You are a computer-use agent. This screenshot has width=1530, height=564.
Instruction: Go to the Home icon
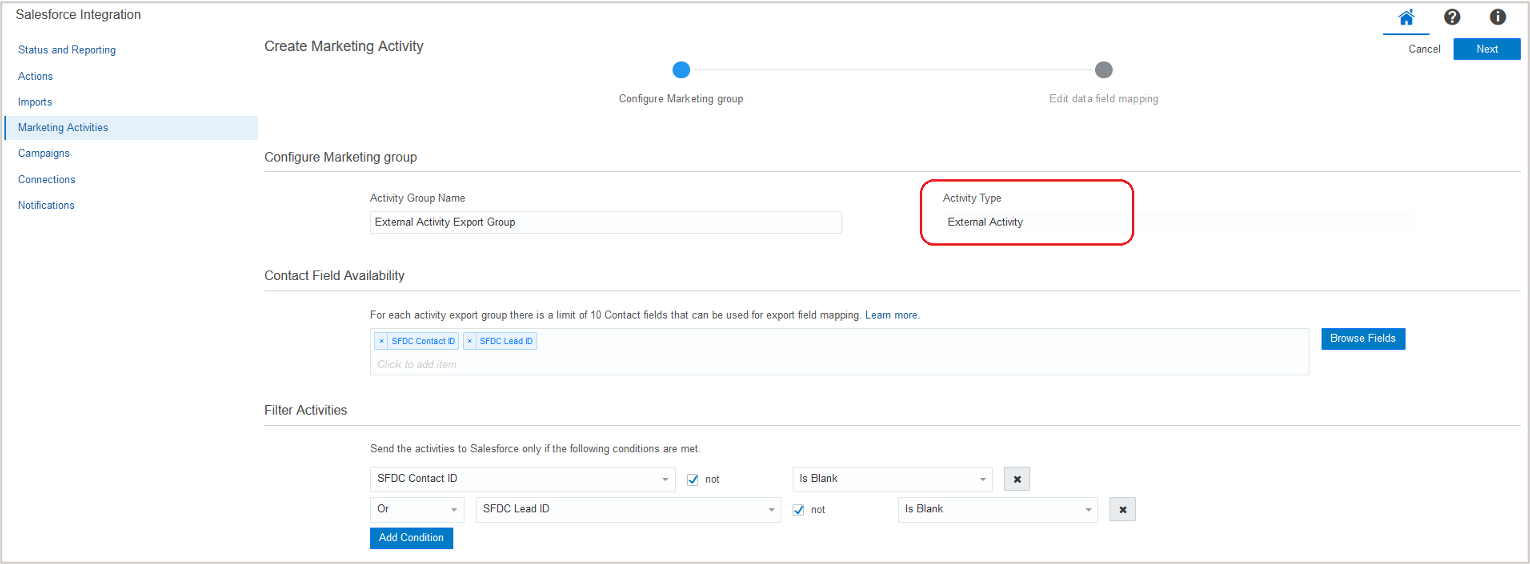click(1406, 17)
